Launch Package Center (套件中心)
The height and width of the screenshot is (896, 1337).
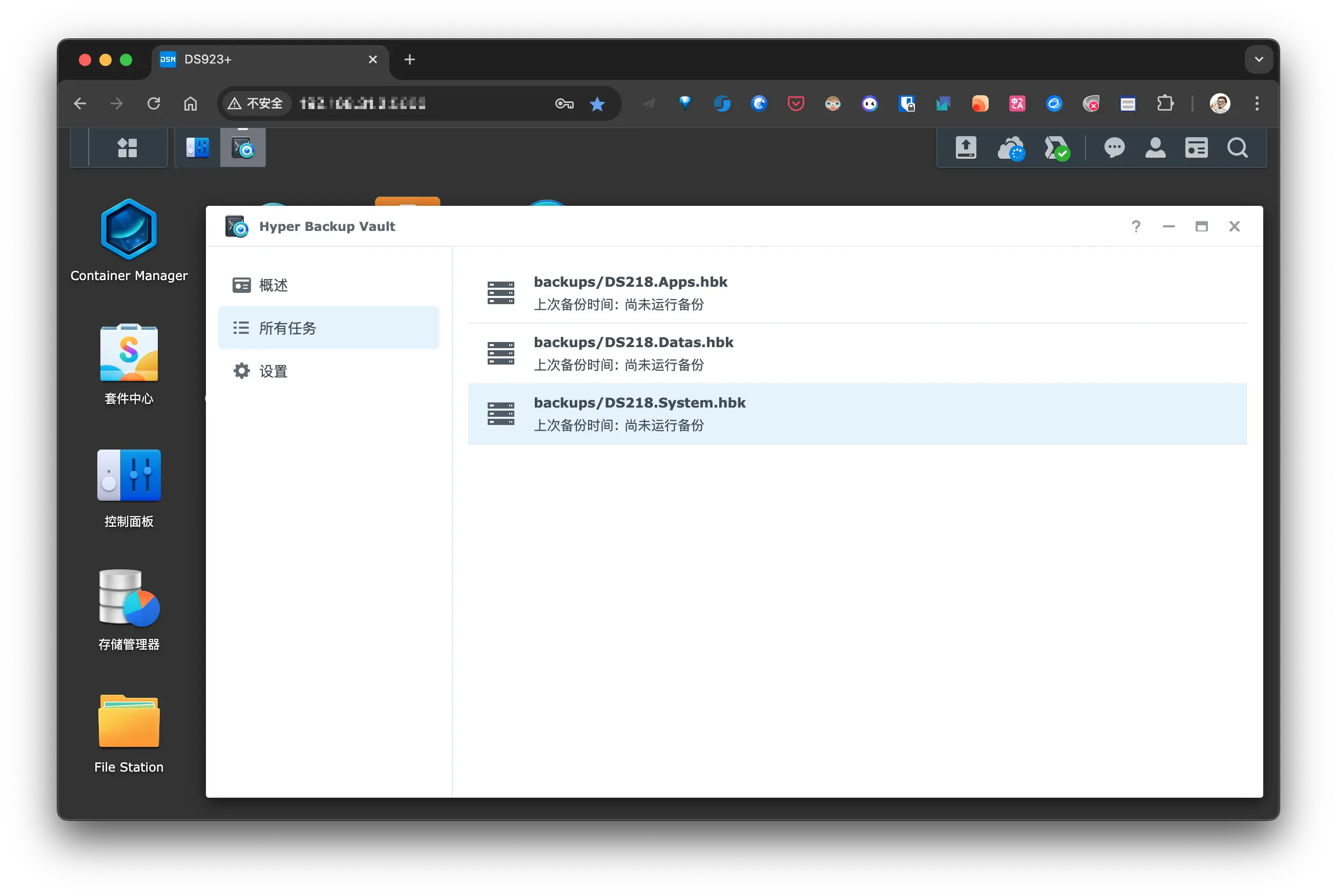pyautogui.click(x=129, y=353)
